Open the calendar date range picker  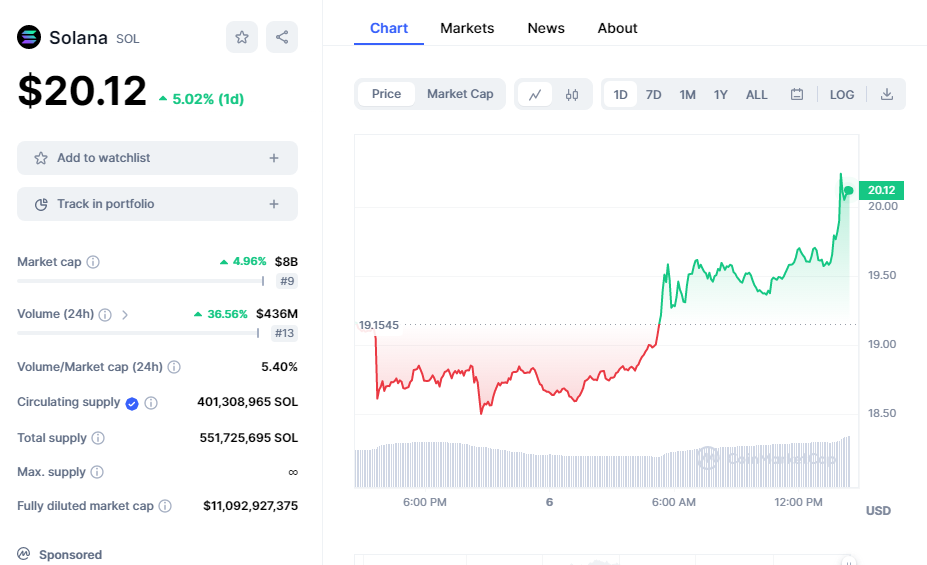click(x=797, y=95)
